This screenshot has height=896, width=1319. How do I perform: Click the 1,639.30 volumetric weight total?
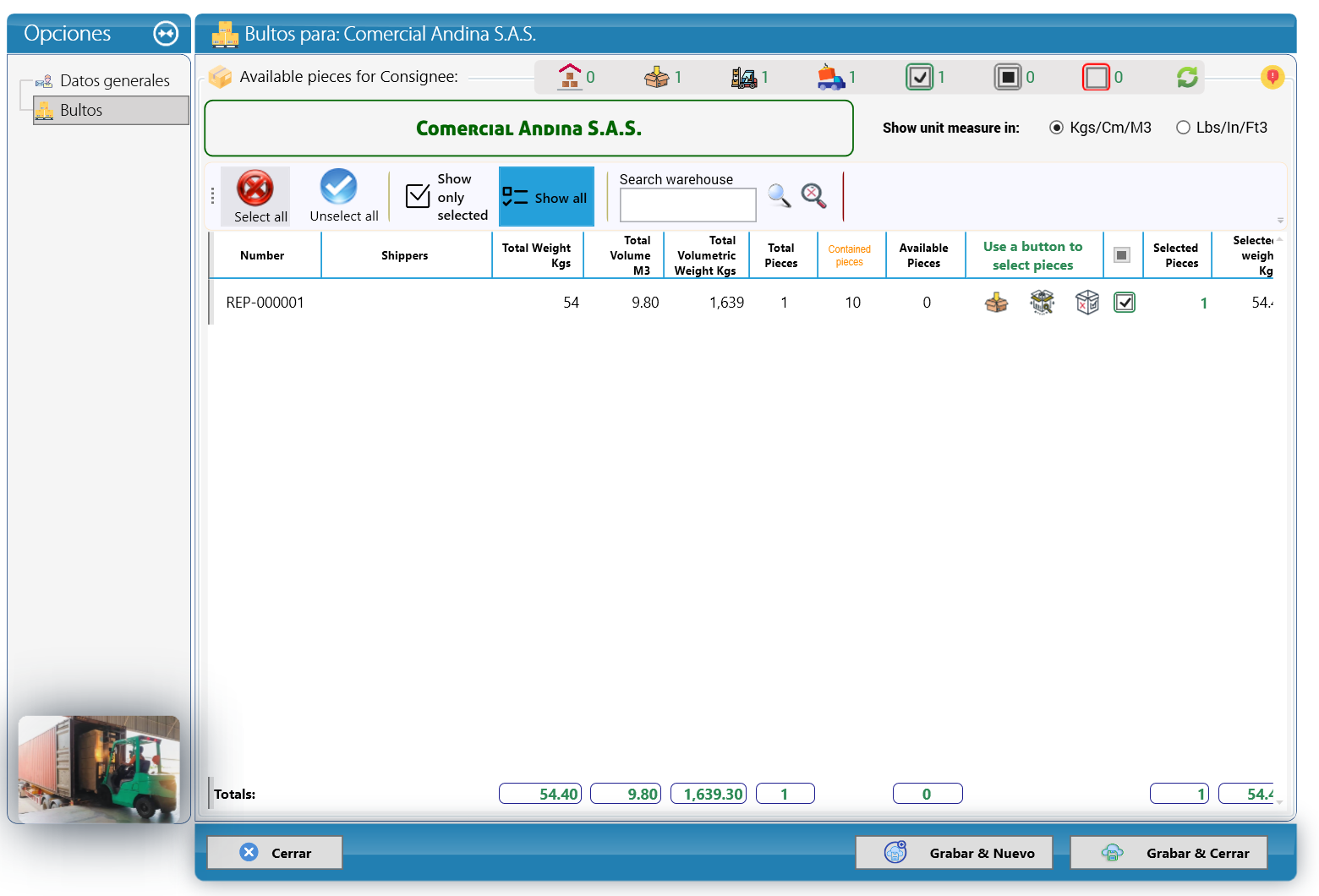pos(709,794)
